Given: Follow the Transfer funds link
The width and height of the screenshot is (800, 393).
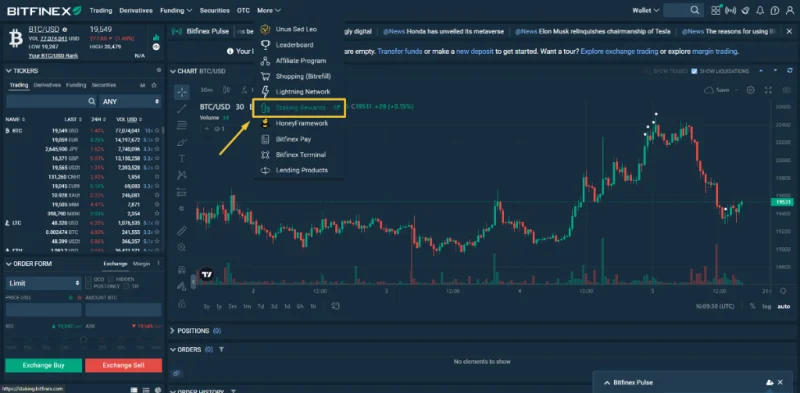Looking at the screenshot, I should click(399, 52).
